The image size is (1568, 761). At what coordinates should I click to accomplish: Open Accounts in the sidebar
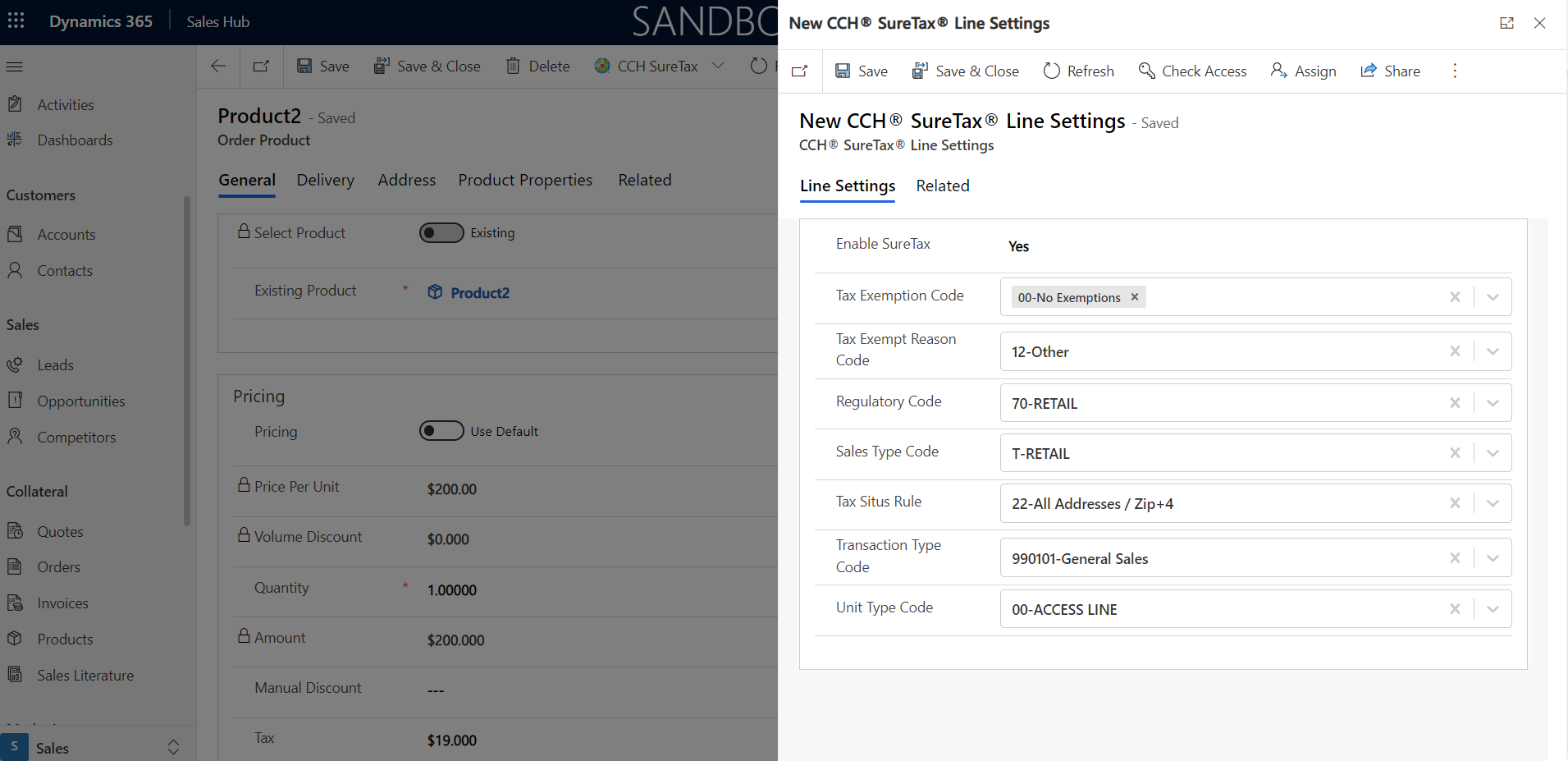(x=66, y=235)
